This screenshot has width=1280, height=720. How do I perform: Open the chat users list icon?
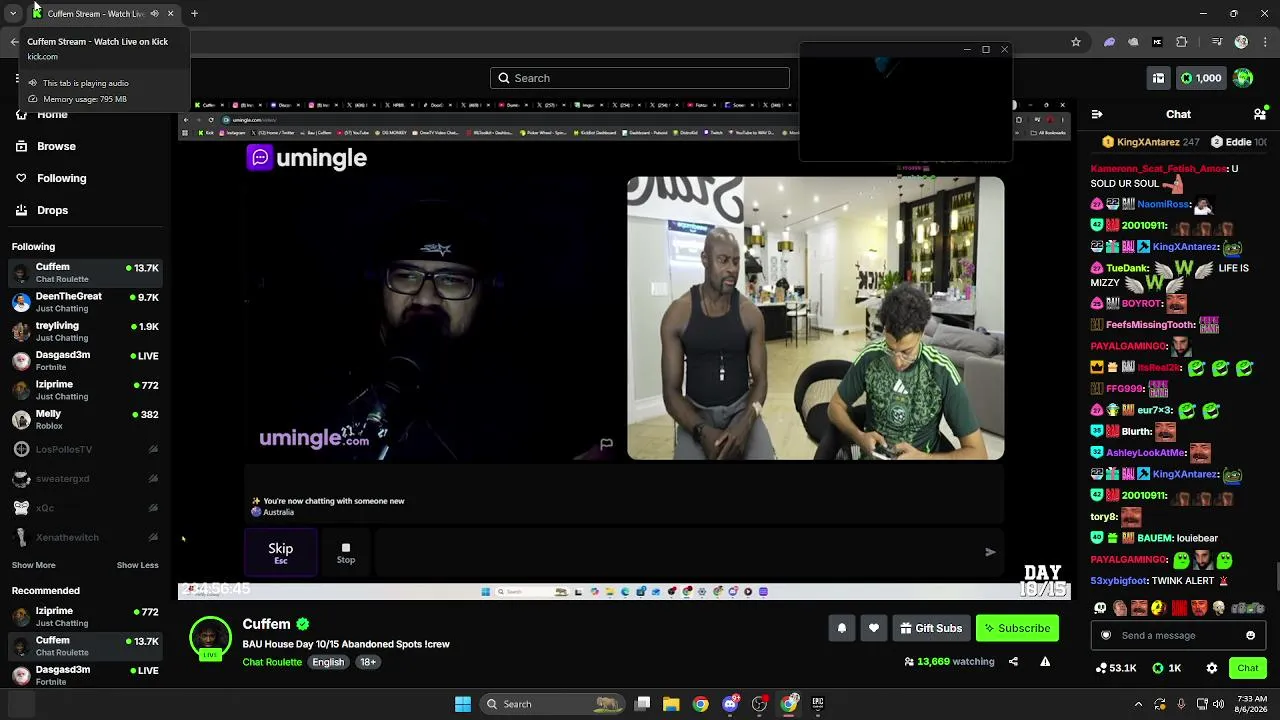coord(1260,114)
